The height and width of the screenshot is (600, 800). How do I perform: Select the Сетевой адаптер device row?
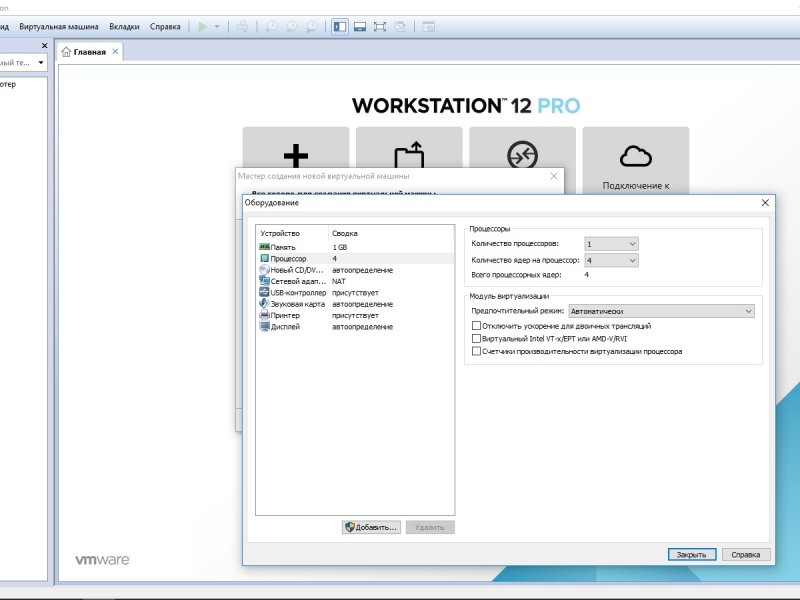coord(356,281)
